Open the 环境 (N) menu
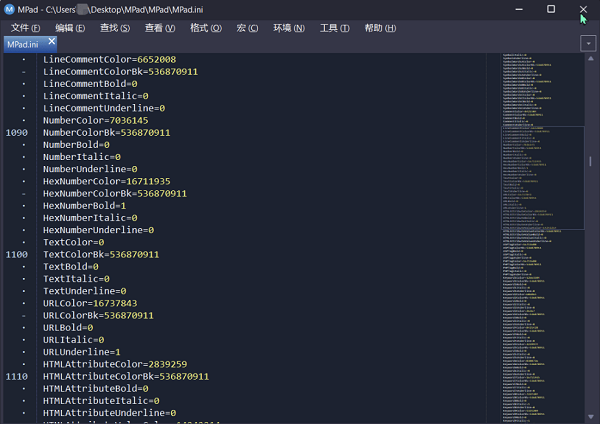 [289, 28]
